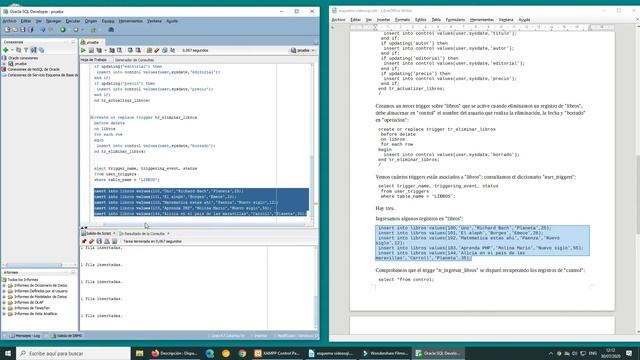
Task: Click the SQL History icon in worksheet toolbar
Action: [164, 50]
